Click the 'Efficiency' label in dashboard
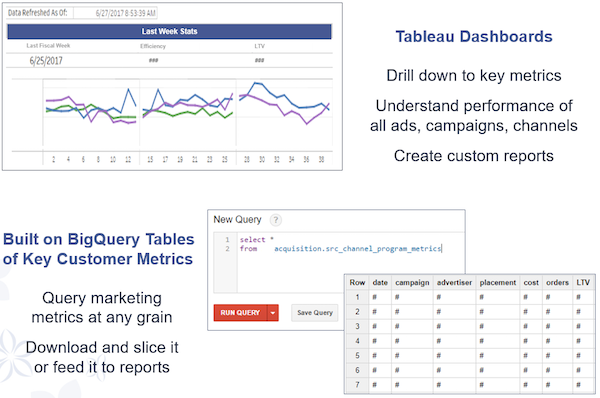This screenshot has height=398, width=600. click(x=153, y=46)
